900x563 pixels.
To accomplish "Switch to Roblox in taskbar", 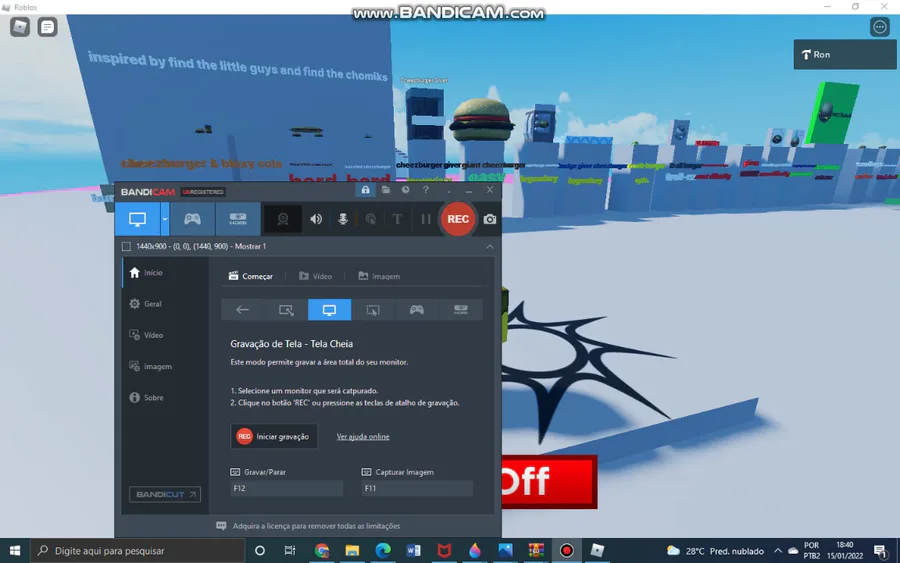I will coord(597,551).
